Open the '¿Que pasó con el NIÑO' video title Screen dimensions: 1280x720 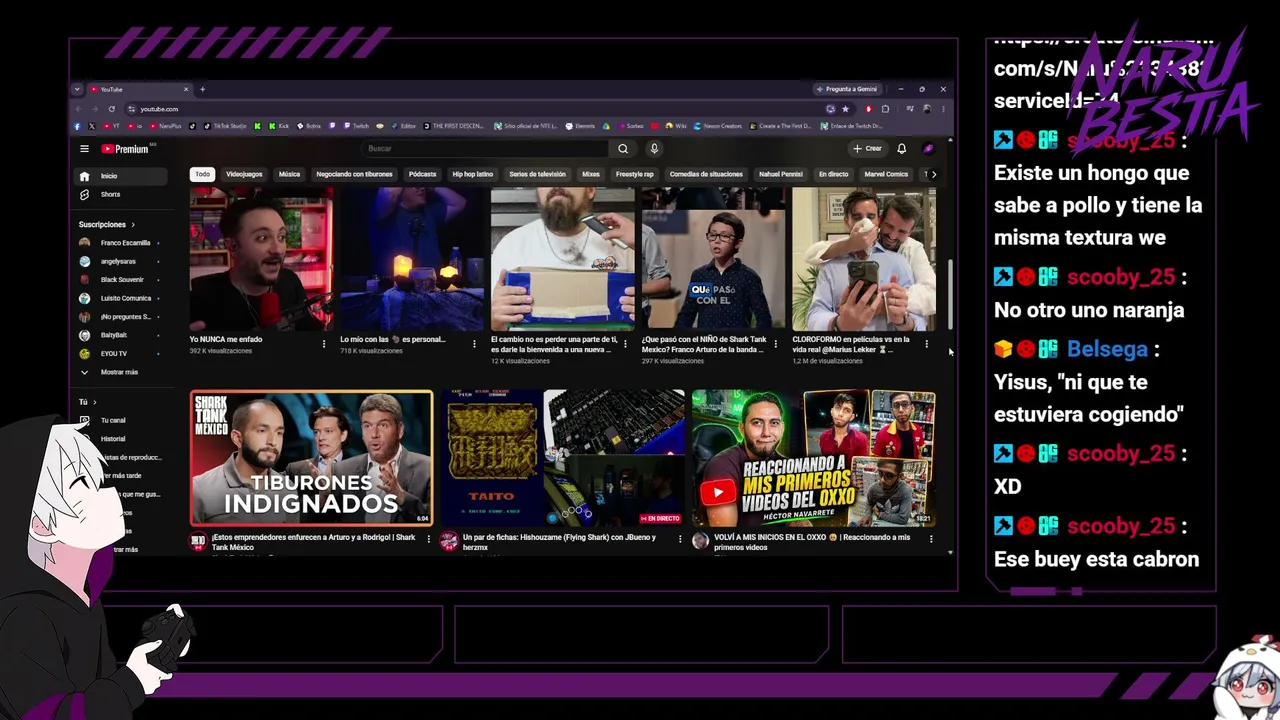[706, 344]
